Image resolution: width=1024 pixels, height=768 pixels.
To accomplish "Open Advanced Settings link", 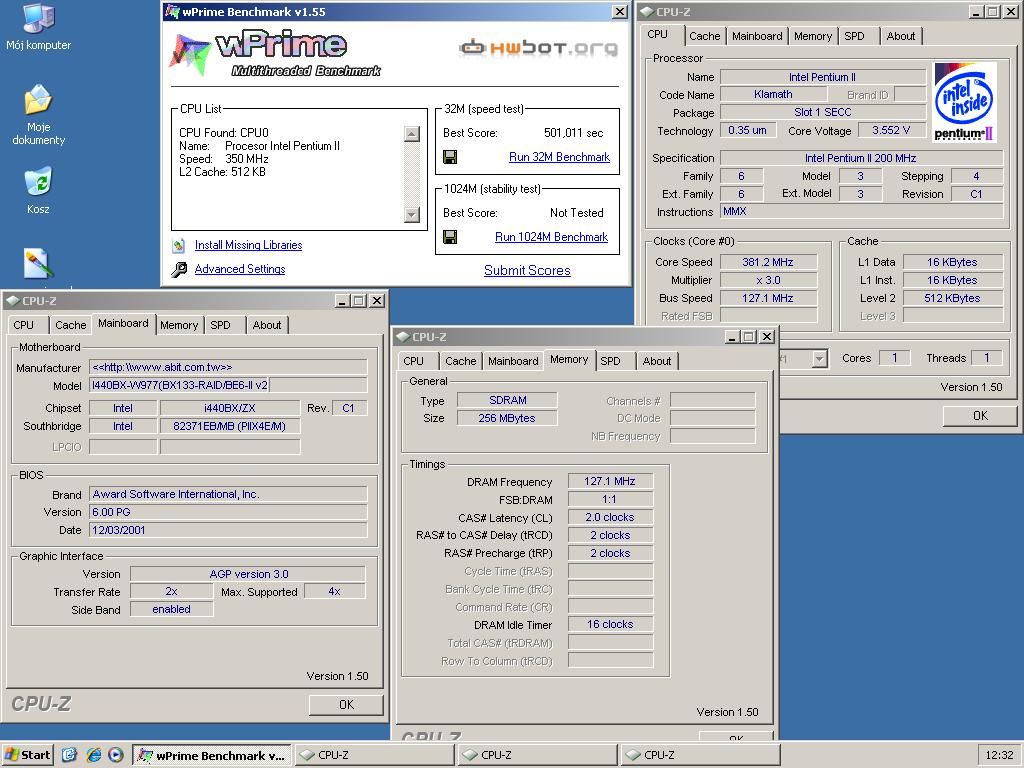I will 240,269.
